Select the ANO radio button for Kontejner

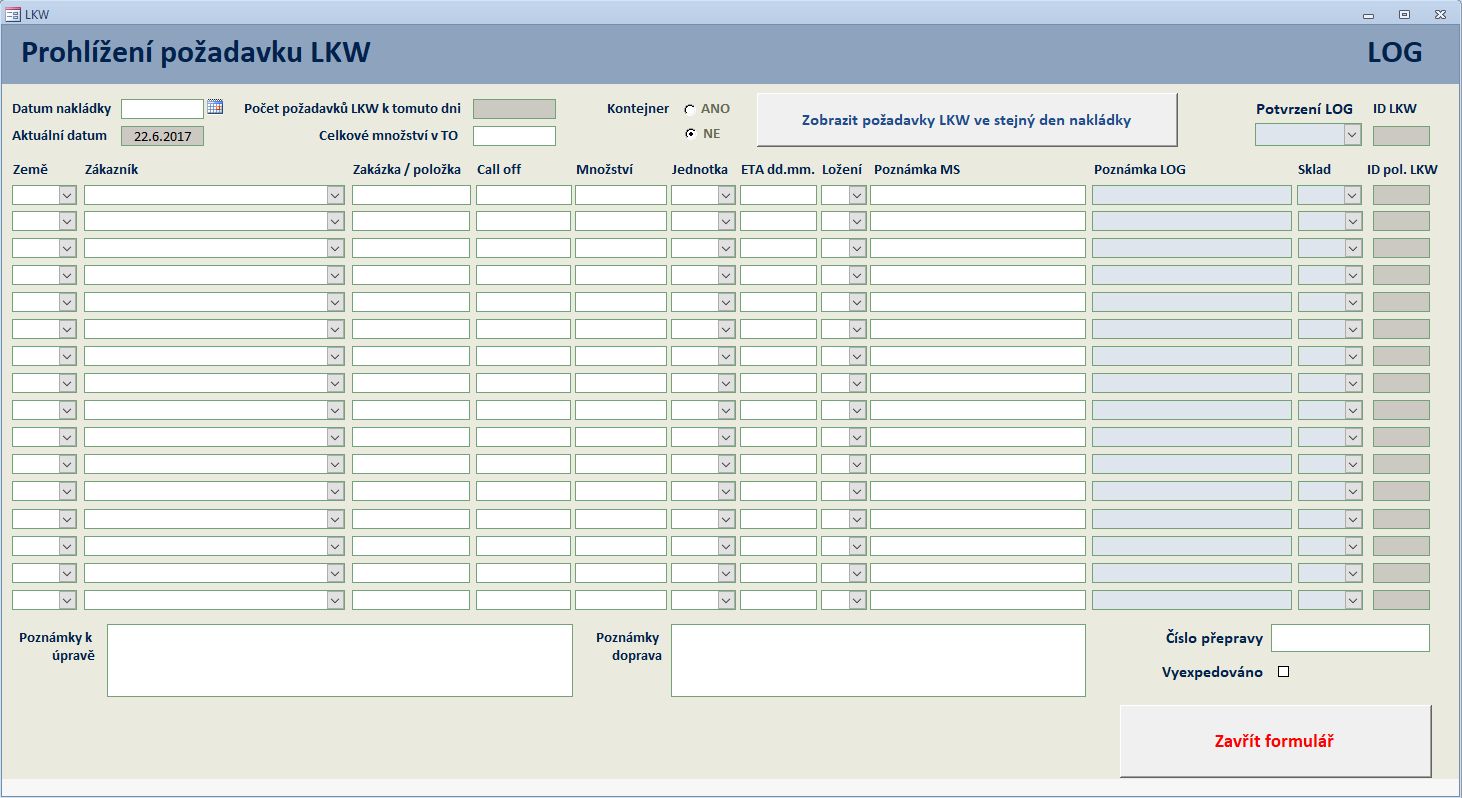click(690, 109)
